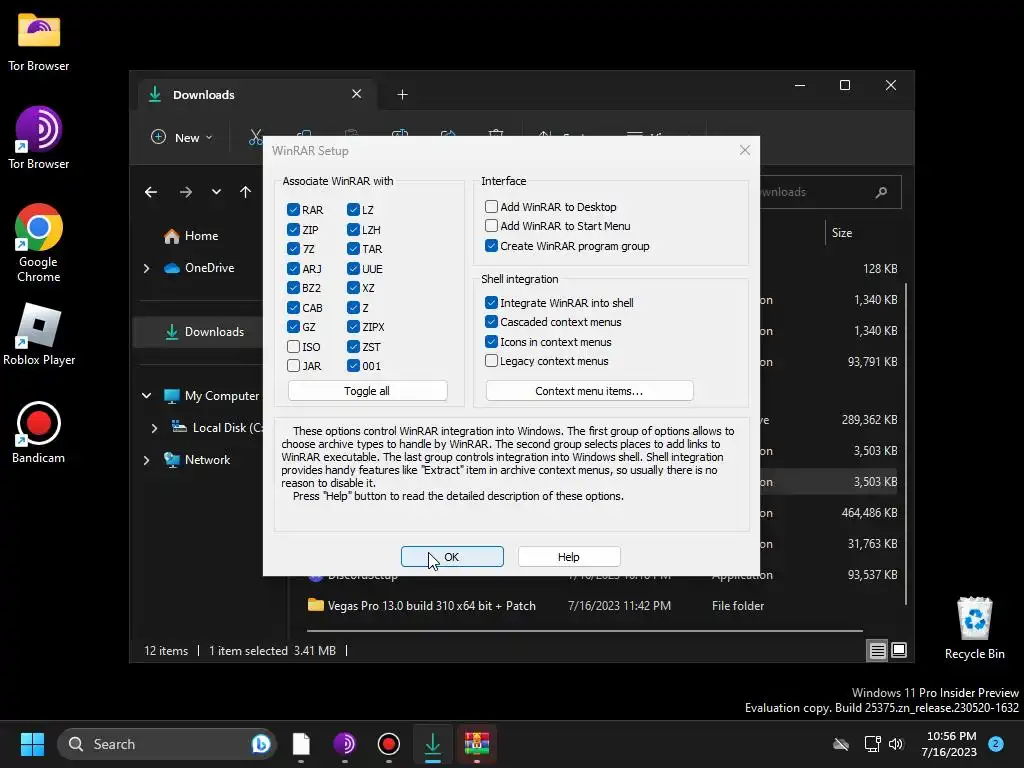Go up one folder level in Explorer
This screenshot has width=1024, height=768.
pyautogui.click(x=246, y=192)
